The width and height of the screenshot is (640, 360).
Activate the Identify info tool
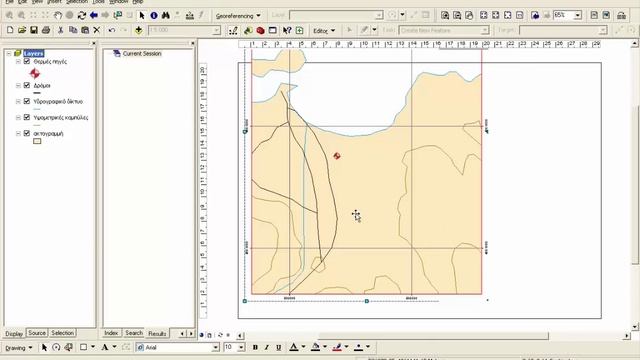pyautogui.click(x=154, y=16)
